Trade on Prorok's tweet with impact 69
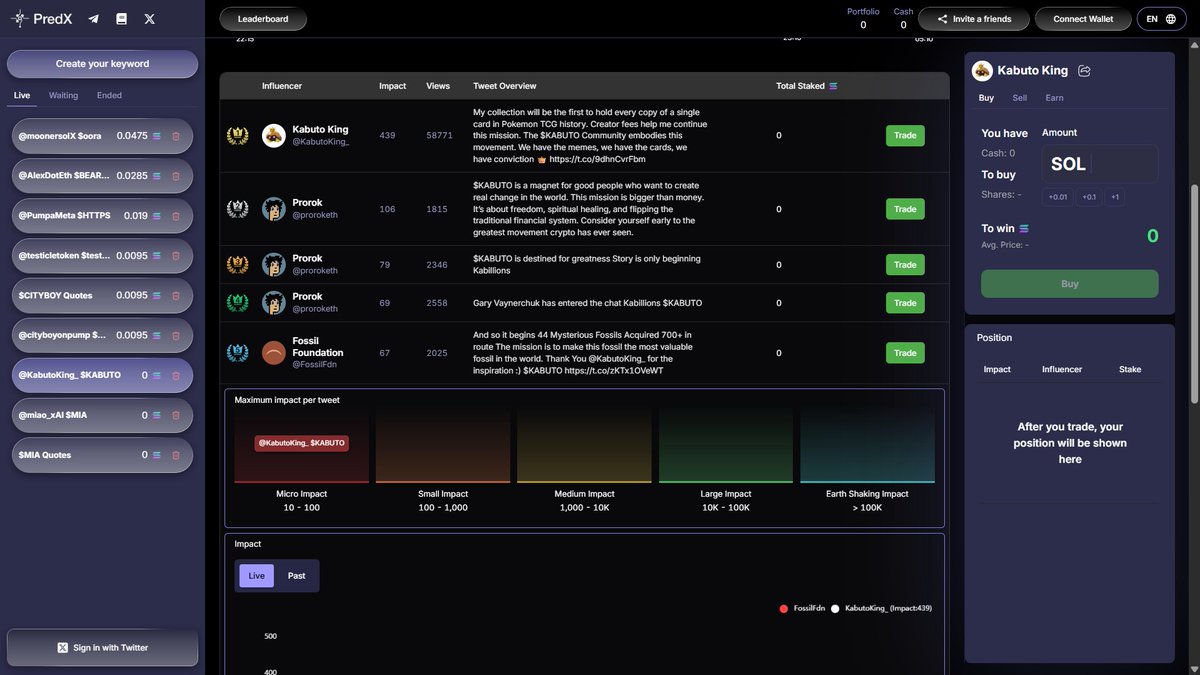Screen dimensions: 1200x675 (905, 303)
